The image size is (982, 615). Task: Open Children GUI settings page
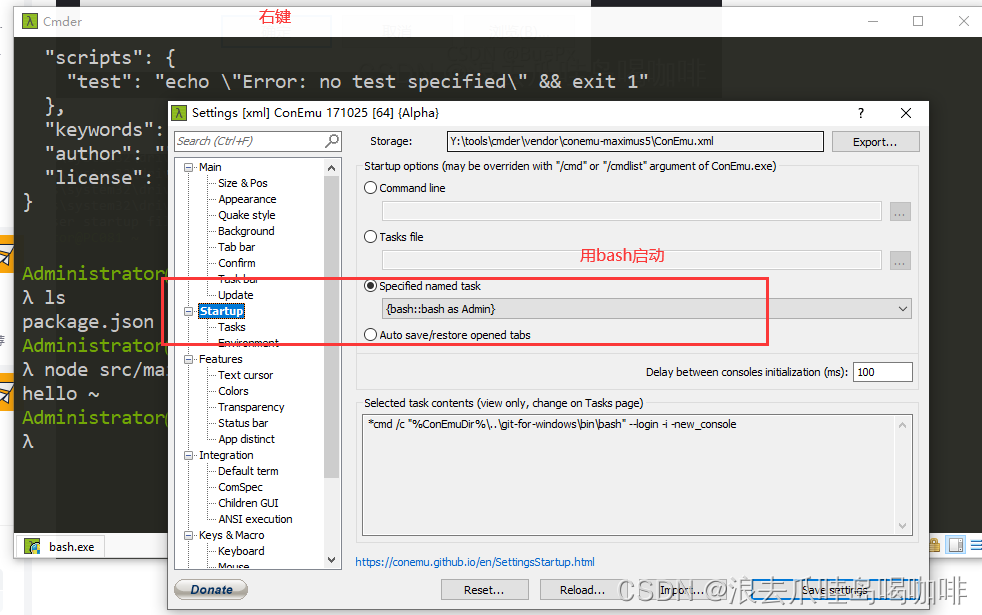tap(248, 503)
